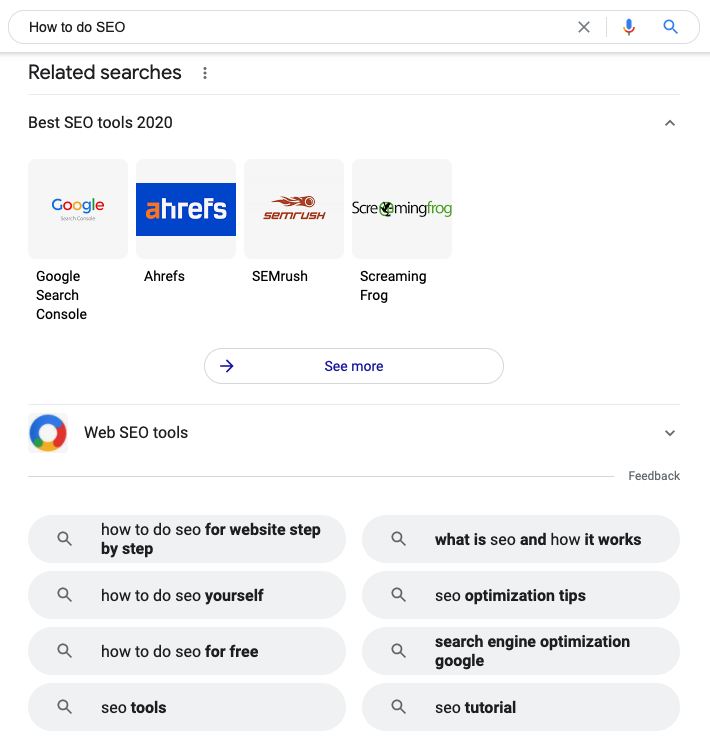This screenshot has width=710, height=752.
Task: Click the Web SEO tools circular logo
Action: [x=48, y=433]
